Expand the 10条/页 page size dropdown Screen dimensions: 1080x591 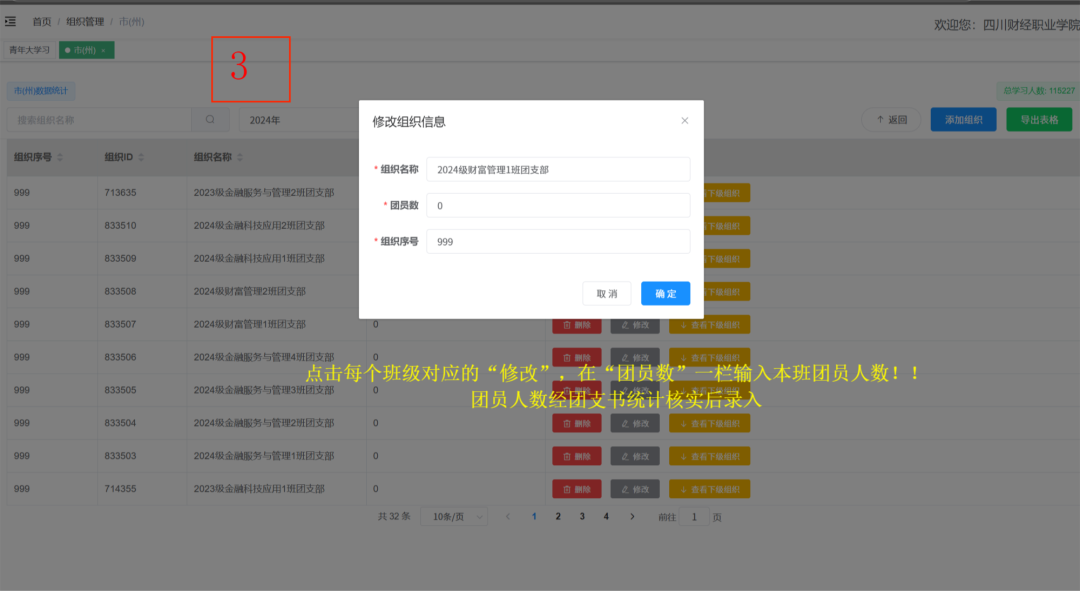453,517
